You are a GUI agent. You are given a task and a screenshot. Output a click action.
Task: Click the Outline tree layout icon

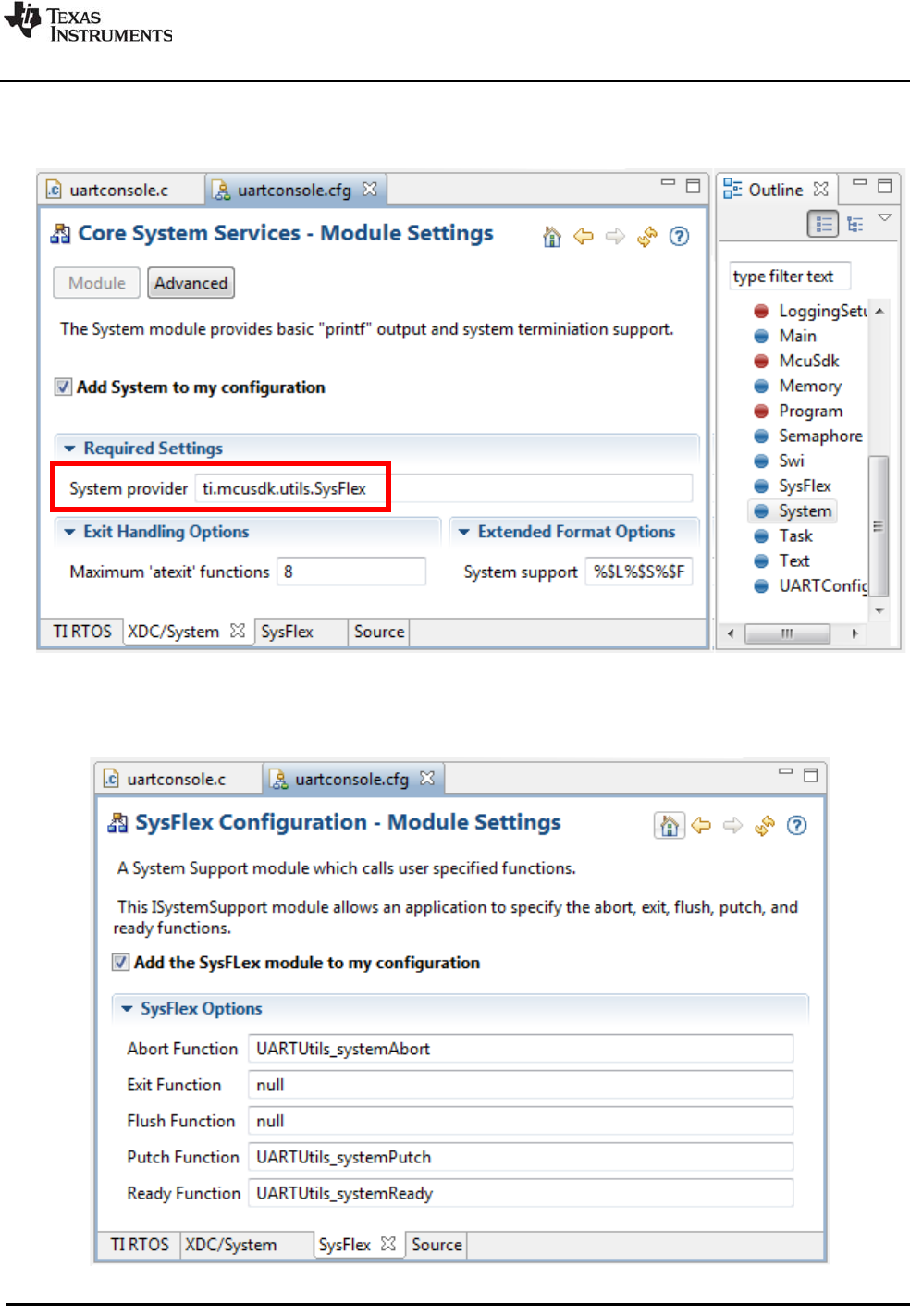tap(855, 224)
